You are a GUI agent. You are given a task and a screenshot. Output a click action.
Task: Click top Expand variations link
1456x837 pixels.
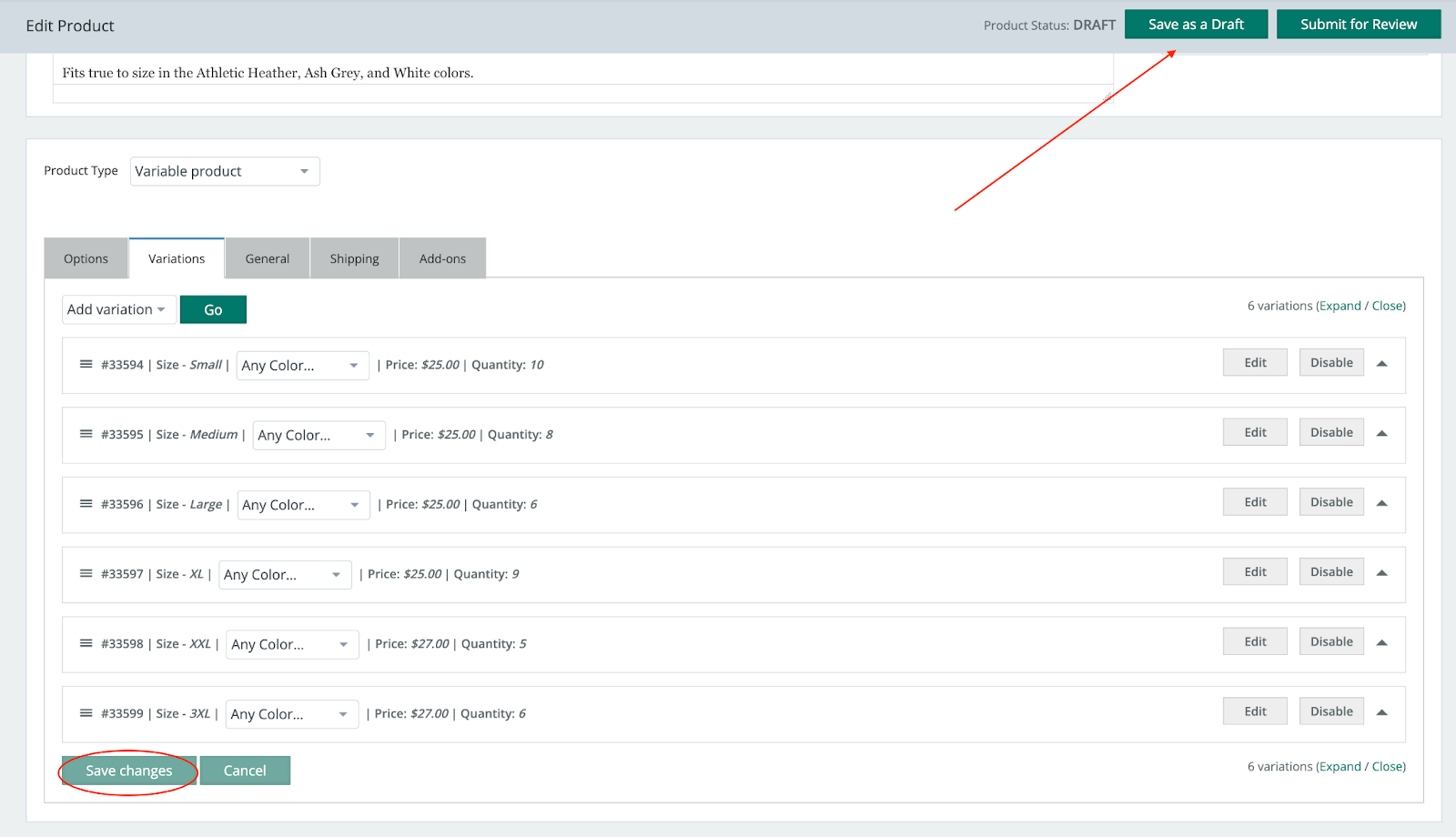tap(1340, 306)
